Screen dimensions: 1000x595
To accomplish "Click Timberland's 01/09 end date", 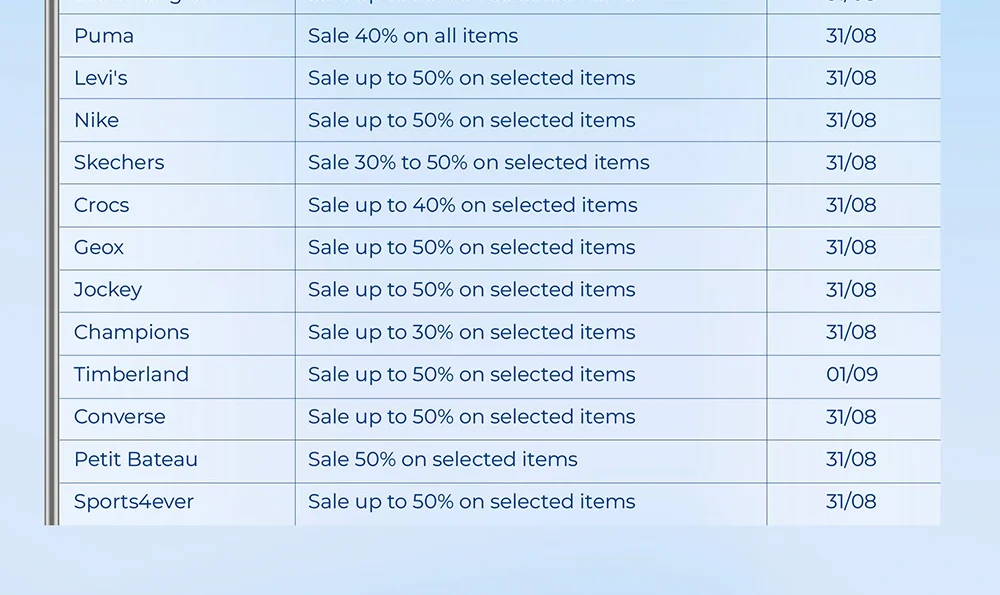I will (x=852, y=374).
